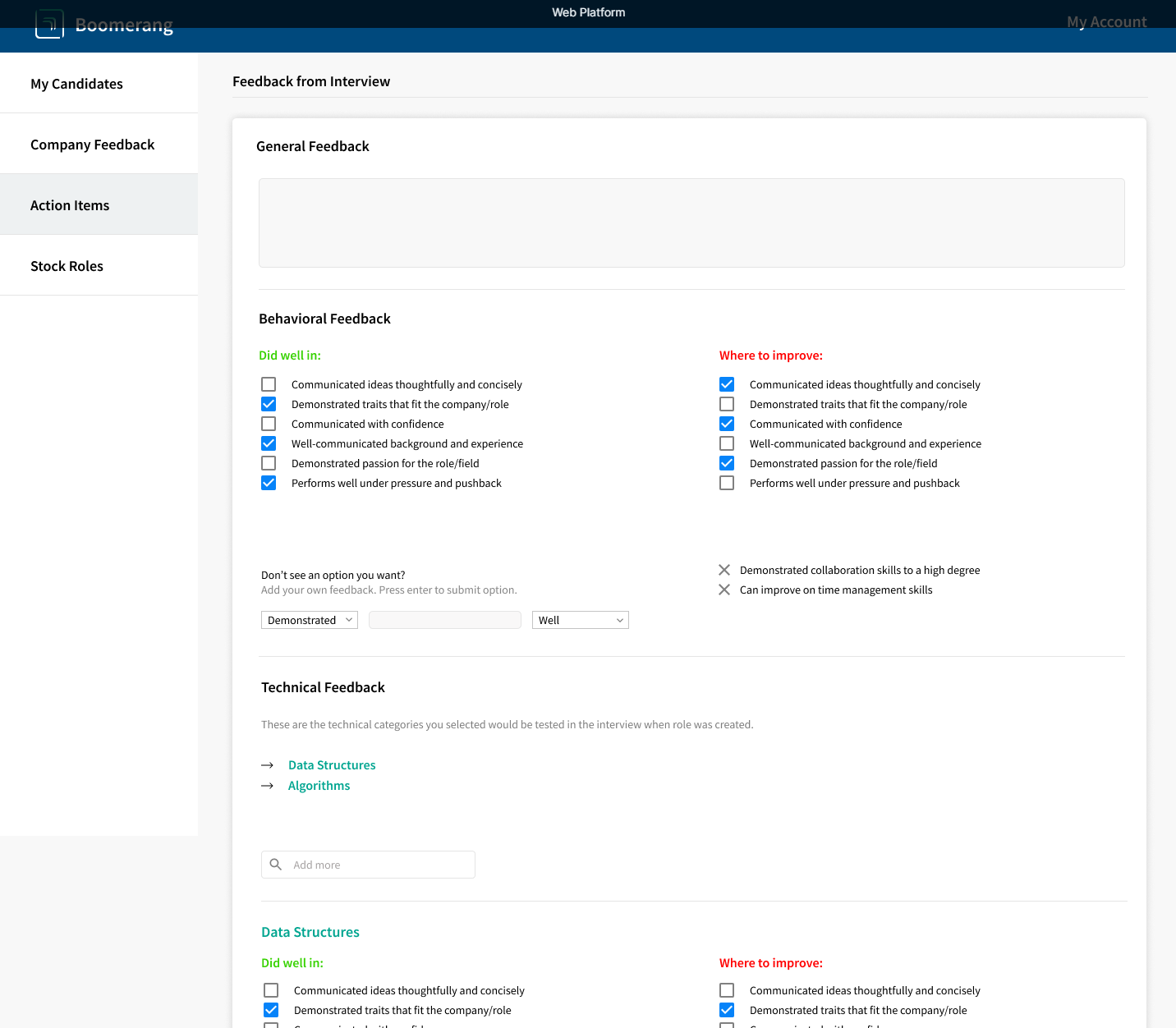The height and width of the screenshot is (1028, 1176).
Task: Check 'Communicated ideas thoughtfully' under Did well in
Action: (269, 384)
